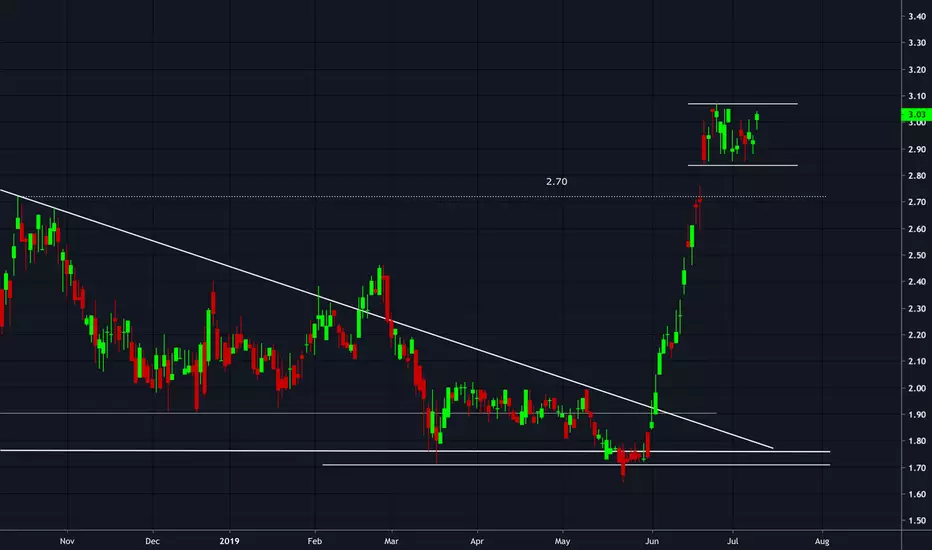Click the 3.40 price axis label

pyautogui.click(x=917, y=17)
